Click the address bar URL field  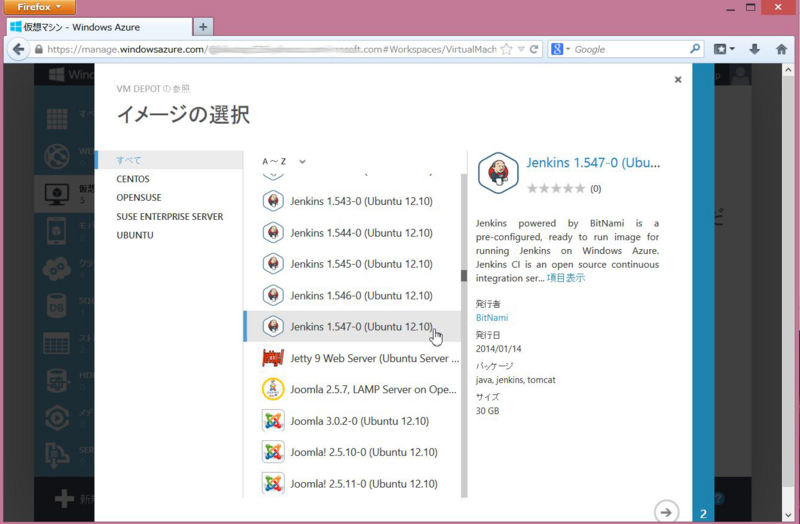pyautogui.click(x=271, y=49)
